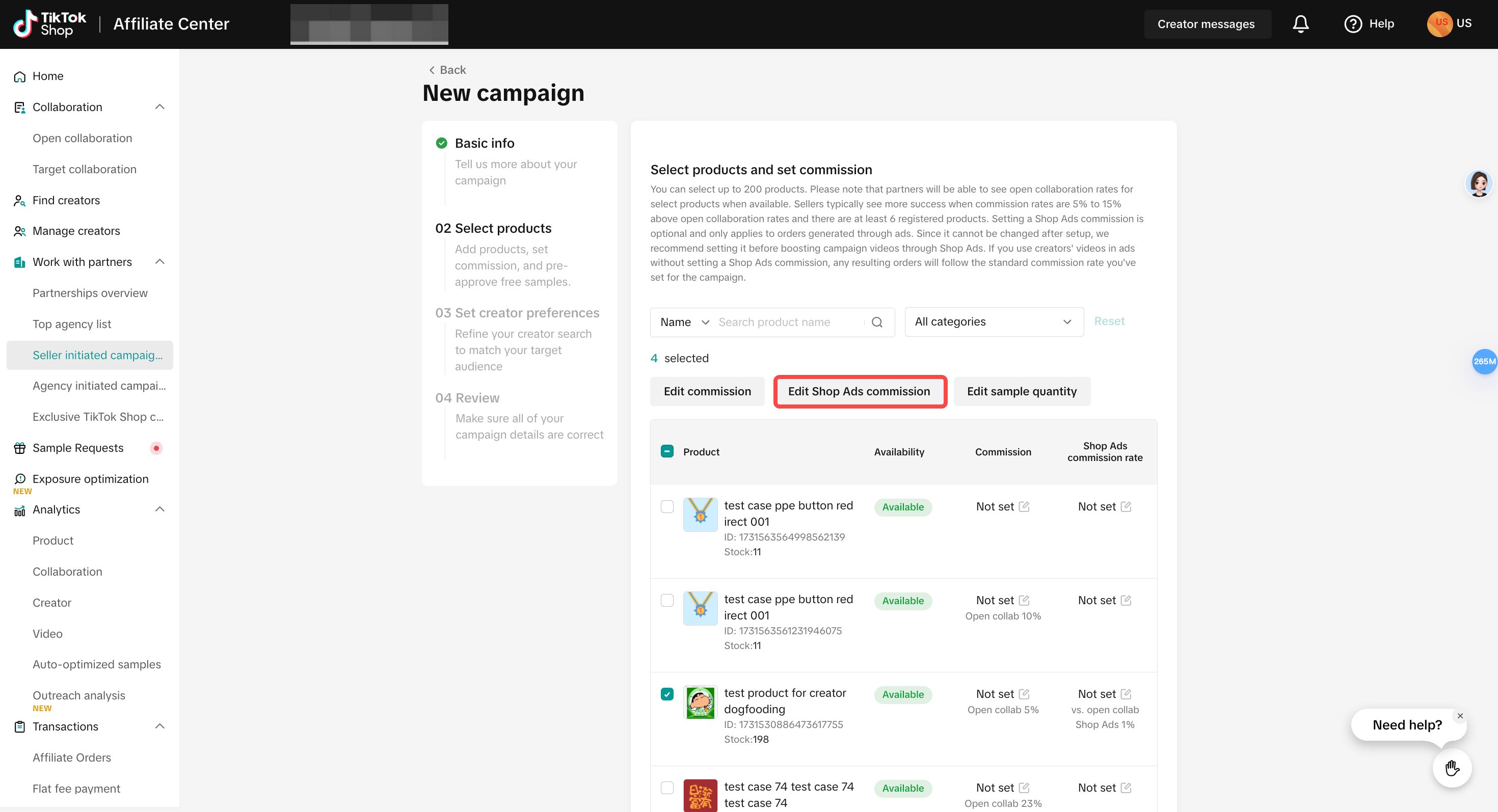The width and height of the screenshot is (1498, 812).
Task: Collapse the Collaboration sidebar section
Action: [x=160, y=107]
